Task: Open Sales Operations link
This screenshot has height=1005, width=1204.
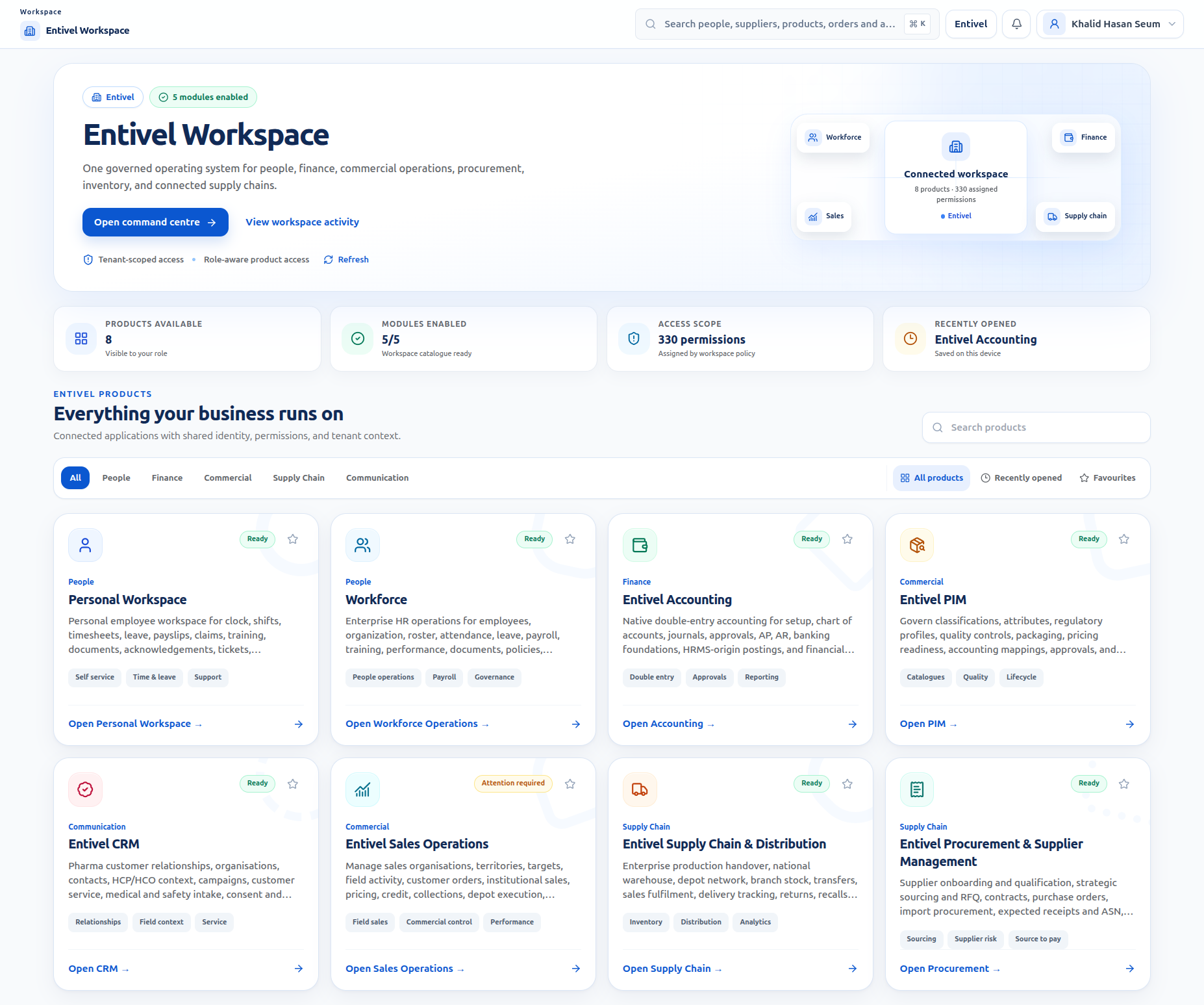Action: coord(405,969)
